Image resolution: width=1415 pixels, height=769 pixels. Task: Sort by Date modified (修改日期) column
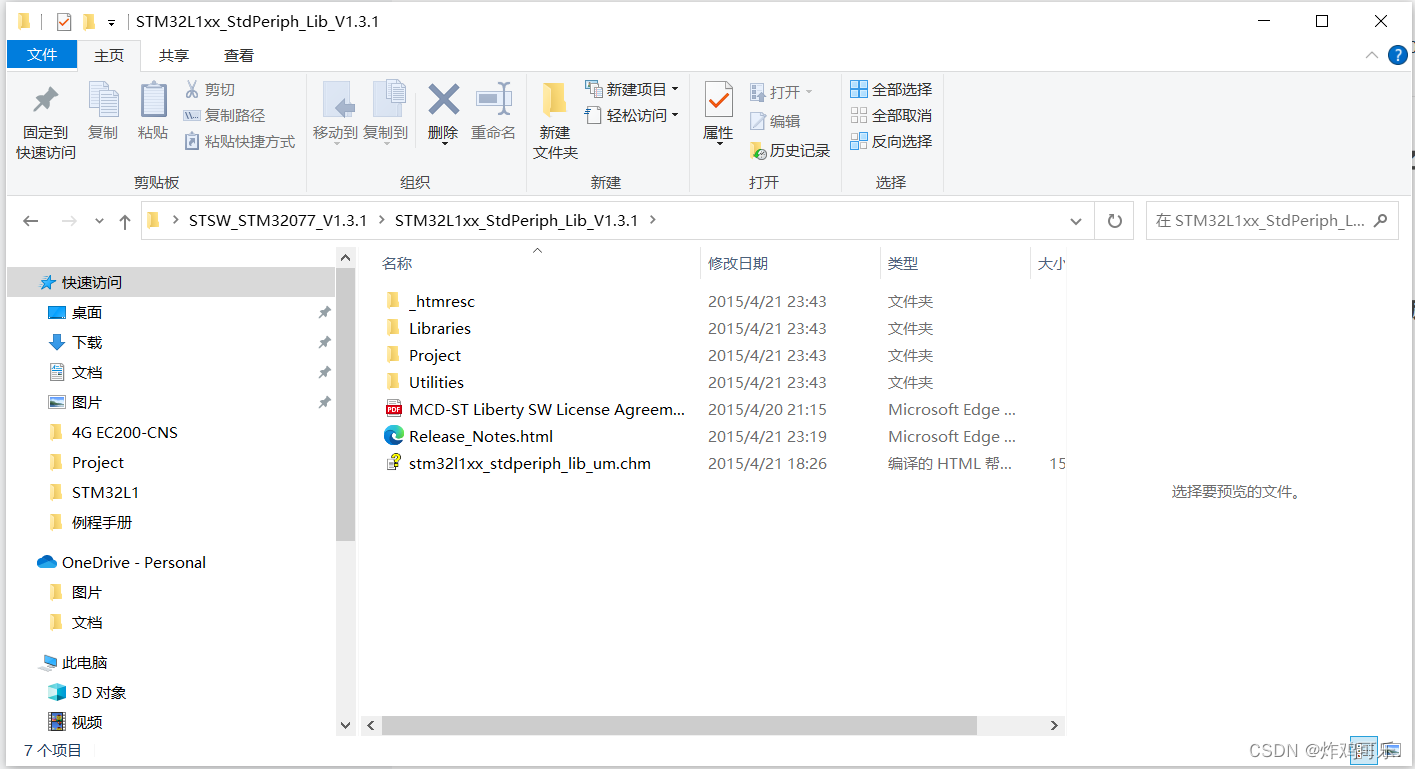(738, 263)
